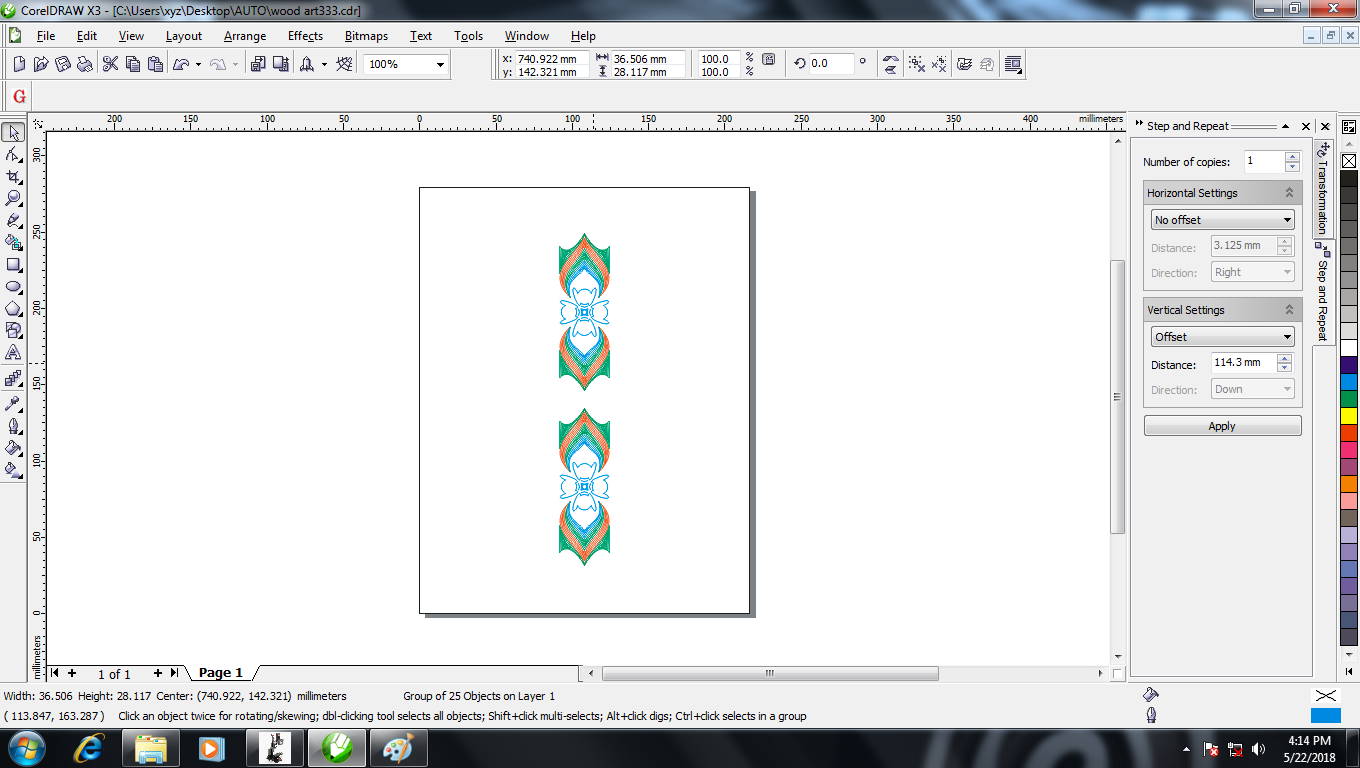Select the Basic Shapes tool
This screenshot has height=768, width=1360.
pos(14,331)
